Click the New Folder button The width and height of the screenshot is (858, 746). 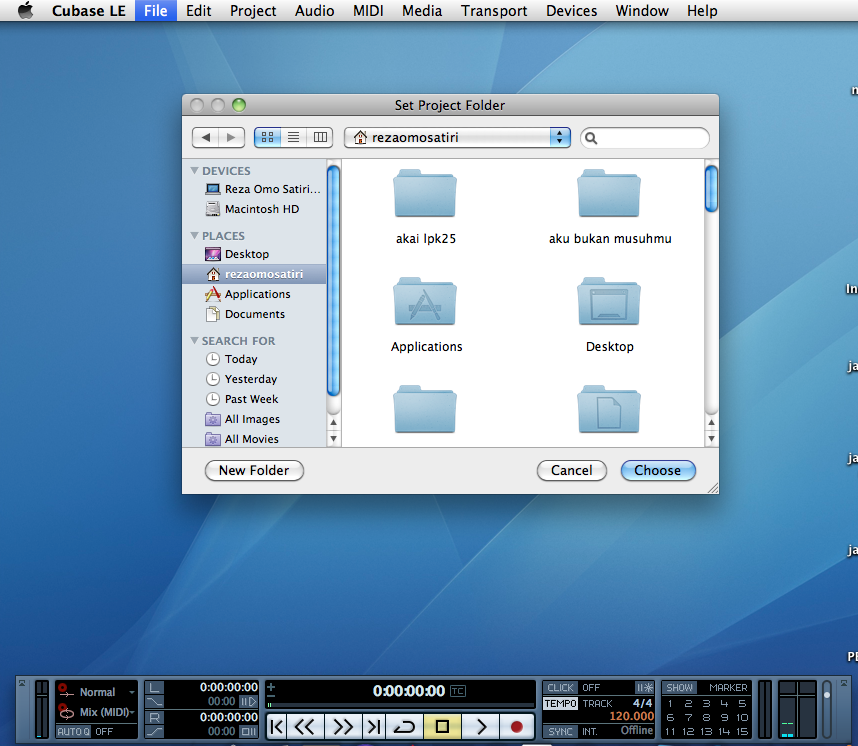254,471
